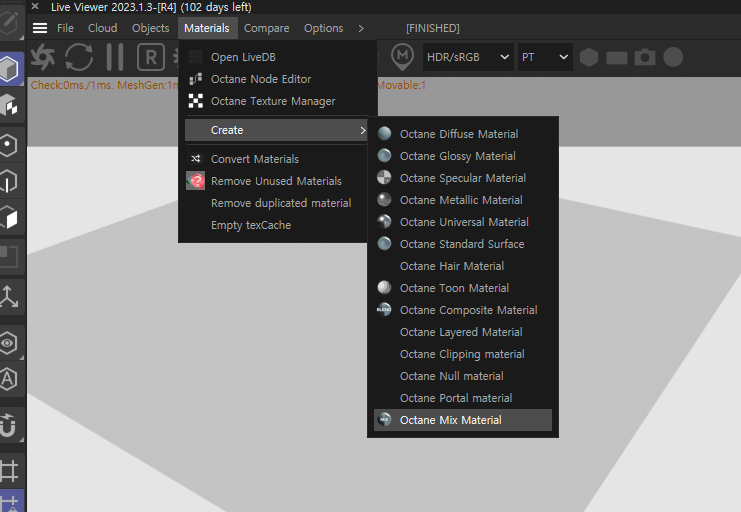
Task: Click the grid workplane icon in sidebar
Action: (9, 470)
